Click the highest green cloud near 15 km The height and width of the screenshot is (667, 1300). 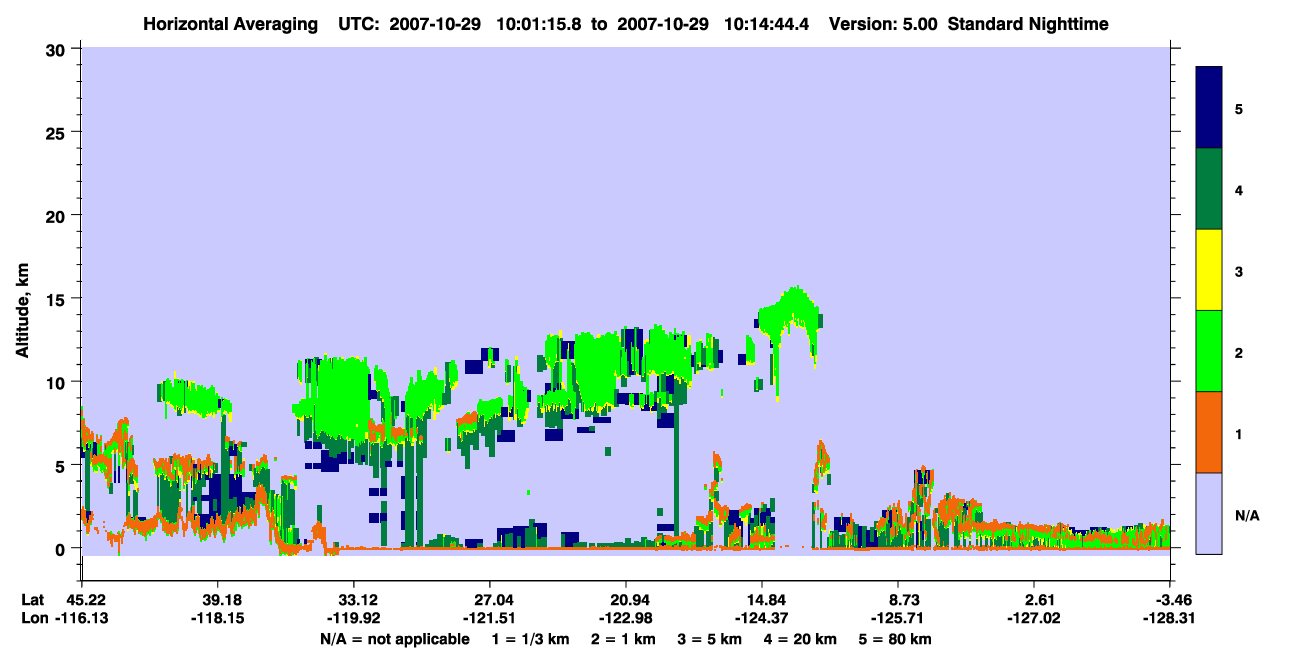point(790,312)
